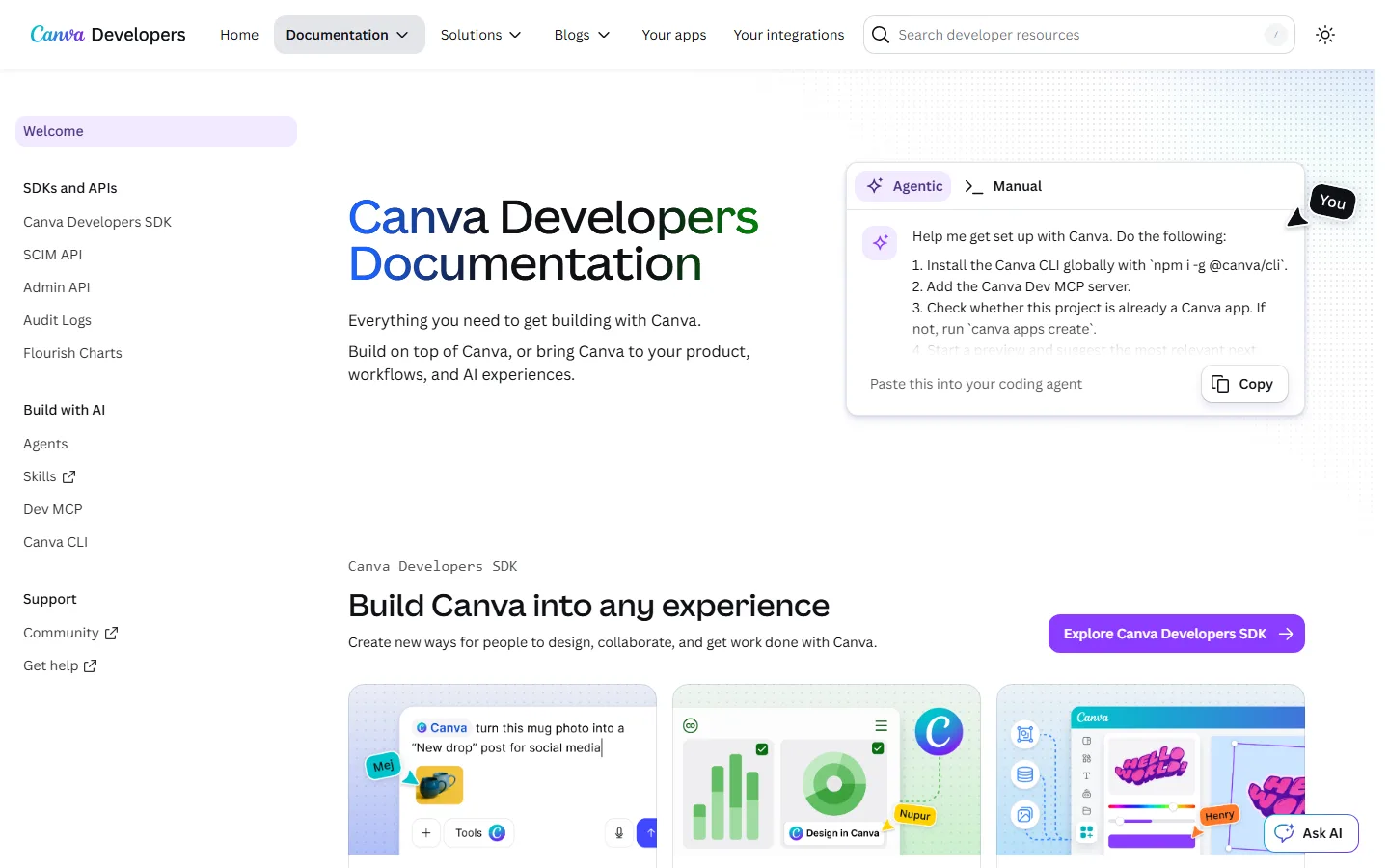Click the microphone icon in prompt card
The image size is (1389, 868).
point(619,833)
